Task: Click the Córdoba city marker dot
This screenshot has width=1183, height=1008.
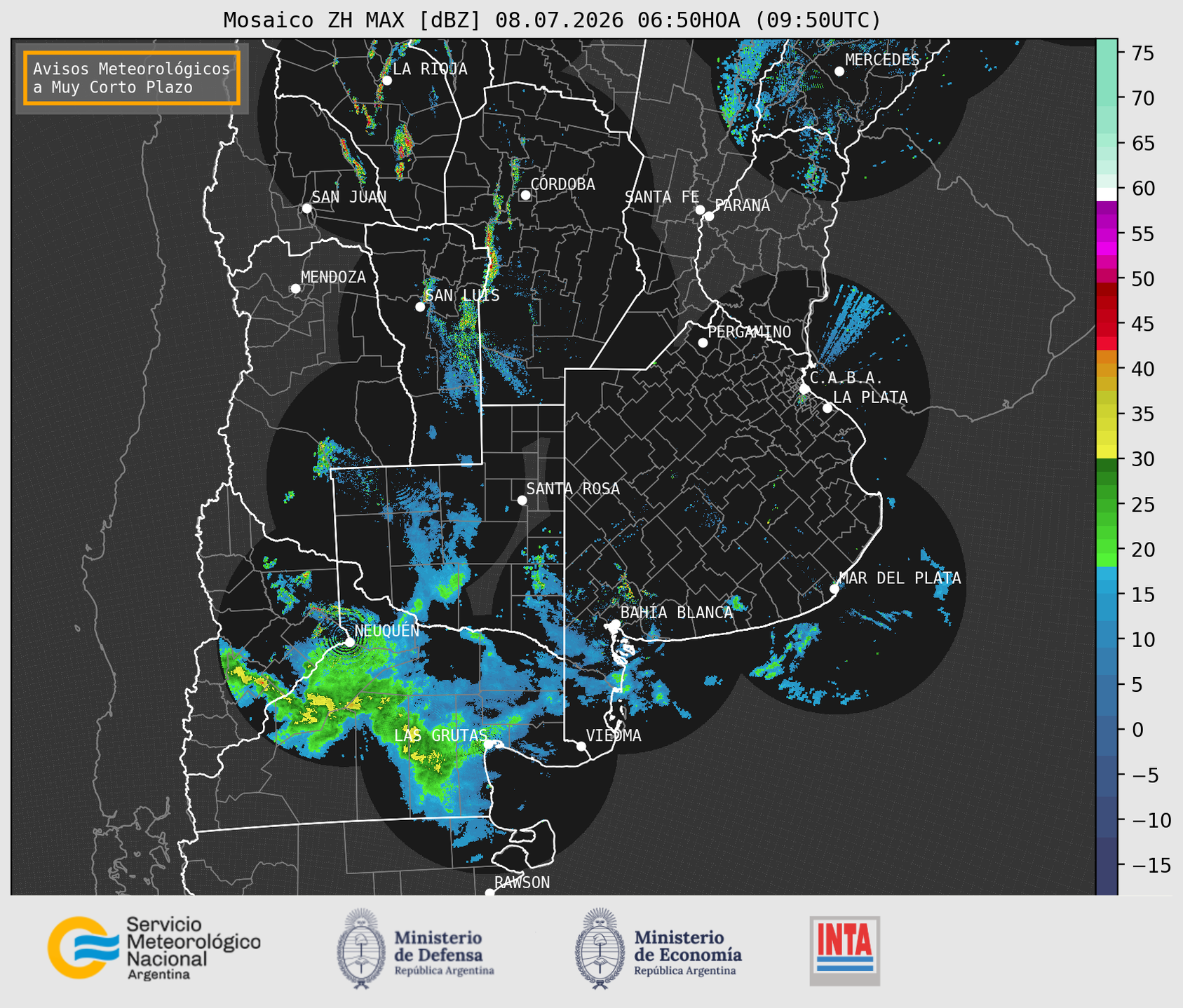Action: tap(525, 195)
